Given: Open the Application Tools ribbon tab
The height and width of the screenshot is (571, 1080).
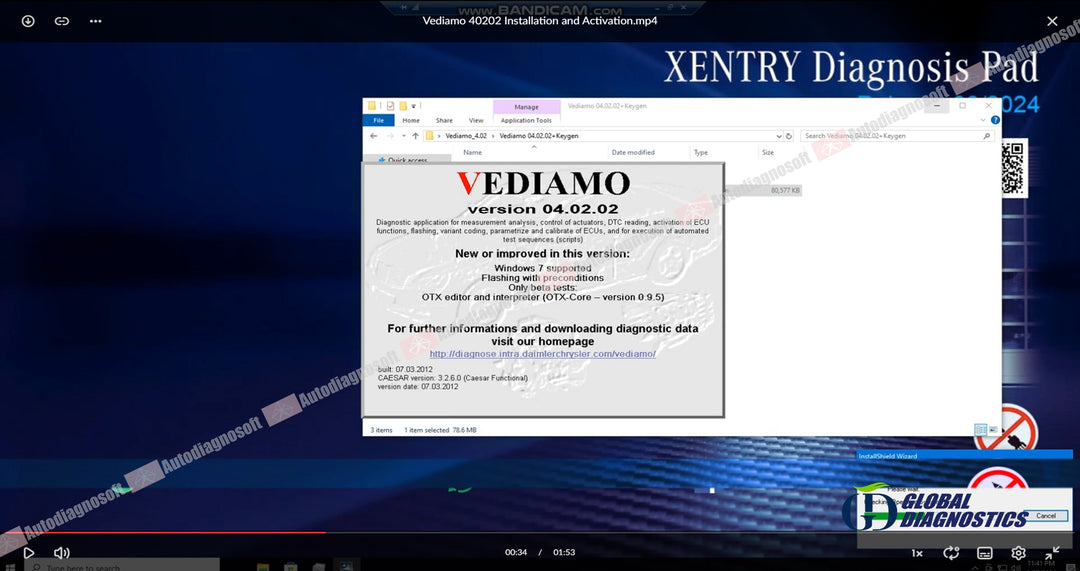Looking at the screenshot, I should click(526, 120).
